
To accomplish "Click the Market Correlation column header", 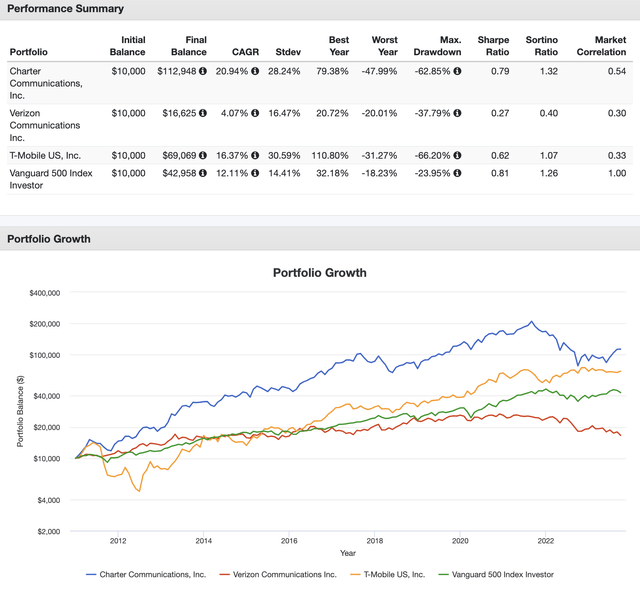I will tap(601, 46).
